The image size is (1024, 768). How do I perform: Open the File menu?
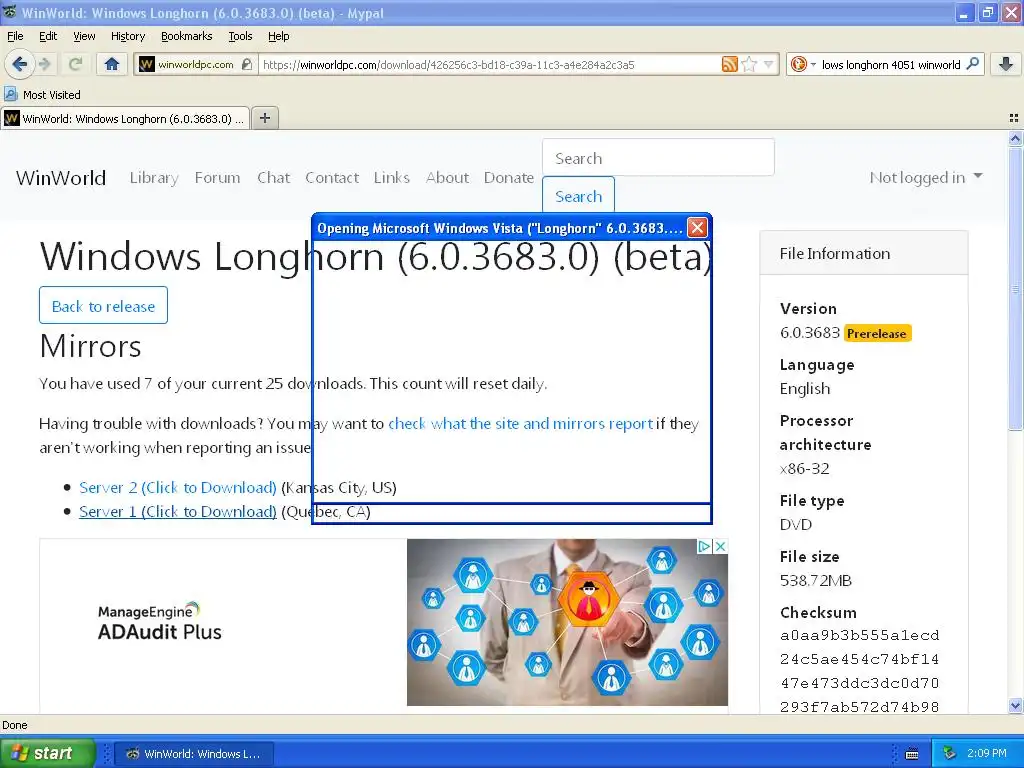tap(15, 36)
